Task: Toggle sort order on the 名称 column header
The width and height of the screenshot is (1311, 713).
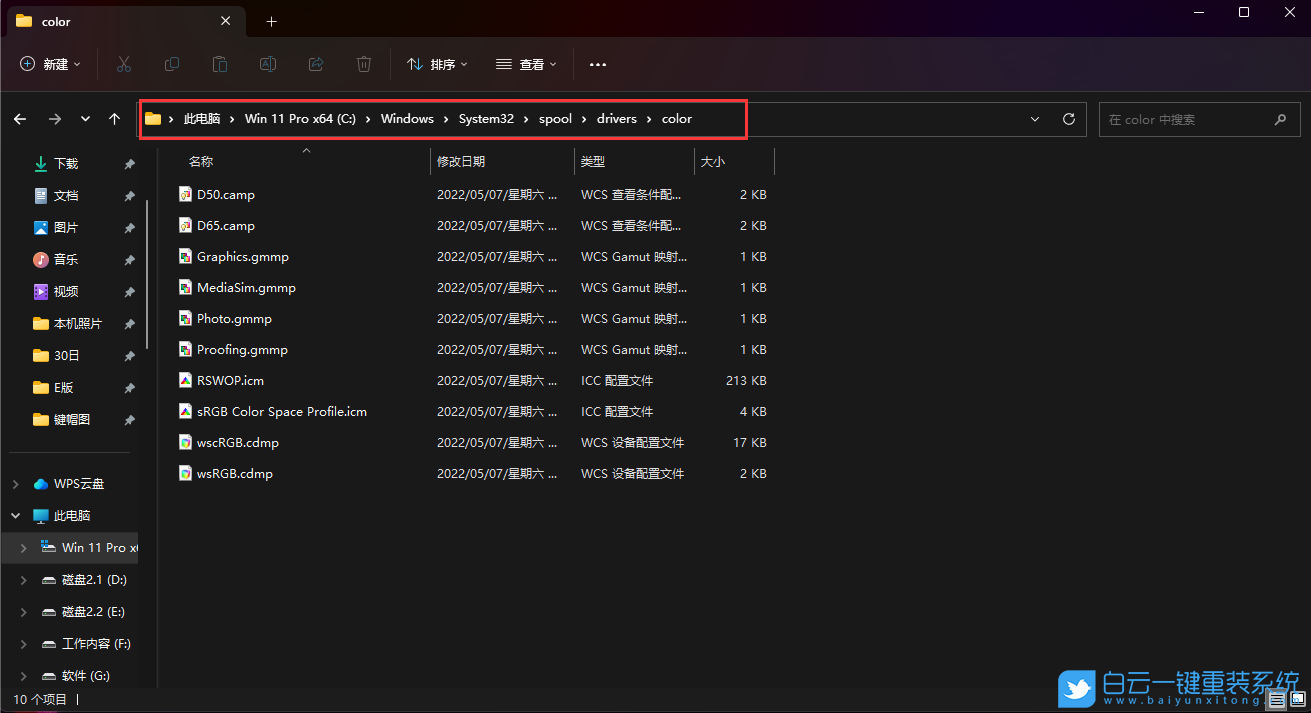Action: tap(200, 161)
